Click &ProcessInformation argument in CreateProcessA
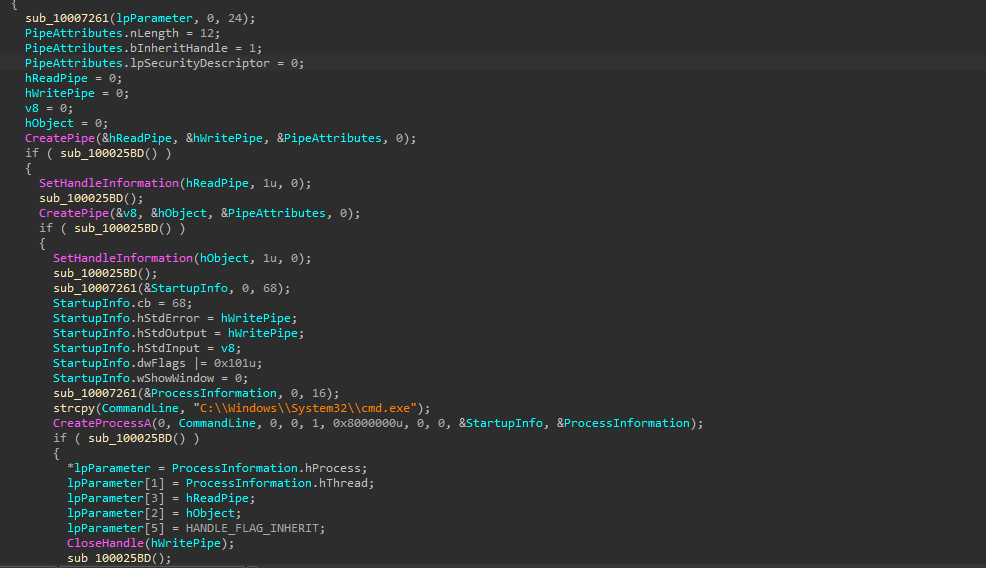The image size is (986, 568). pyautogui.click(x=623, y=423)
